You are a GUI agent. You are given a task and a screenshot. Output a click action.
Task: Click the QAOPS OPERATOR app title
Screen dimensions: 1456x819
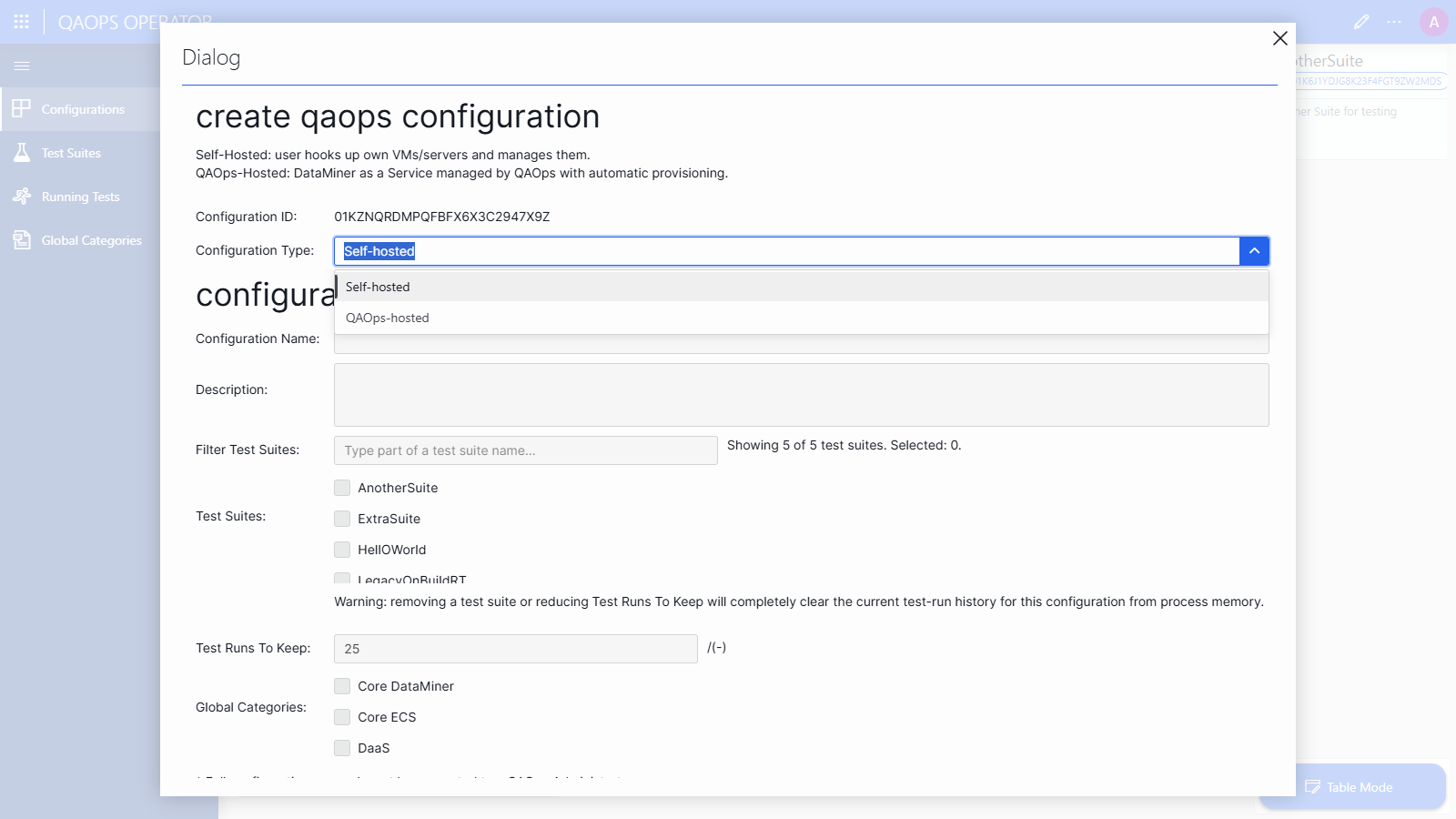(x=135, y=22)
